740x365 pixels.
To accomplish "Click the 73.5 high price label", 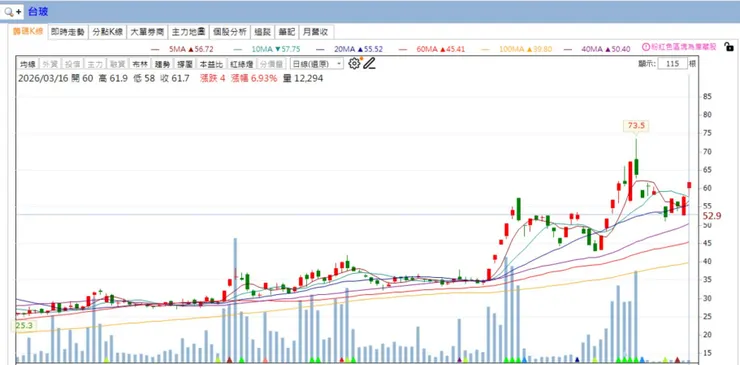I will coord(636,125).
